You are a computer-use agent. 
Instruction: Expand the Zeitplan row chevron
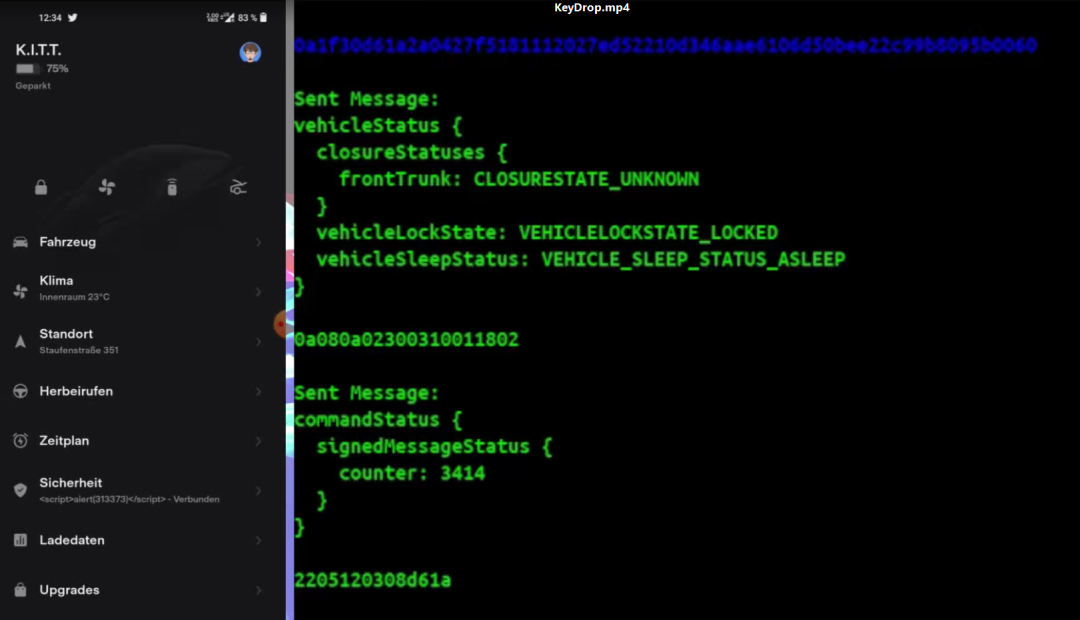(x=258, y=441)
